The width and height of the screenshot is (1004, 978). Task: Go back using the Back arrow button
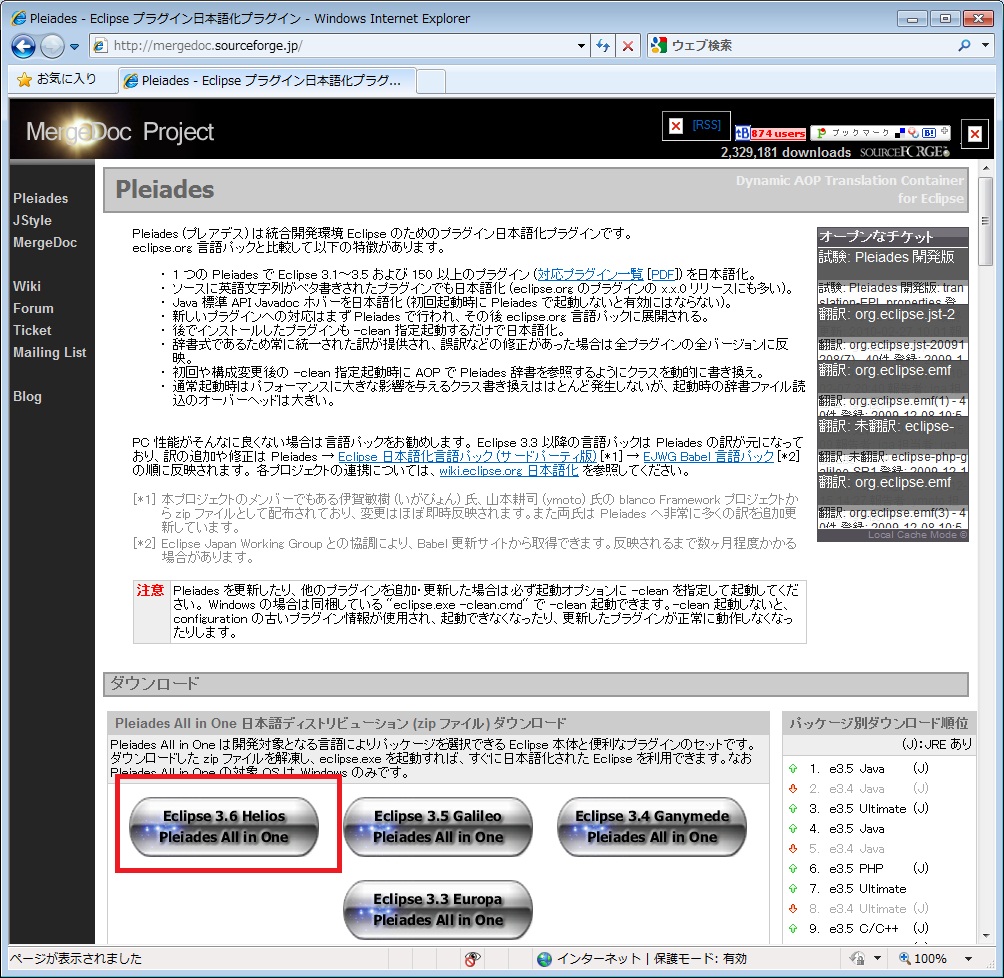tap(23, 46)
